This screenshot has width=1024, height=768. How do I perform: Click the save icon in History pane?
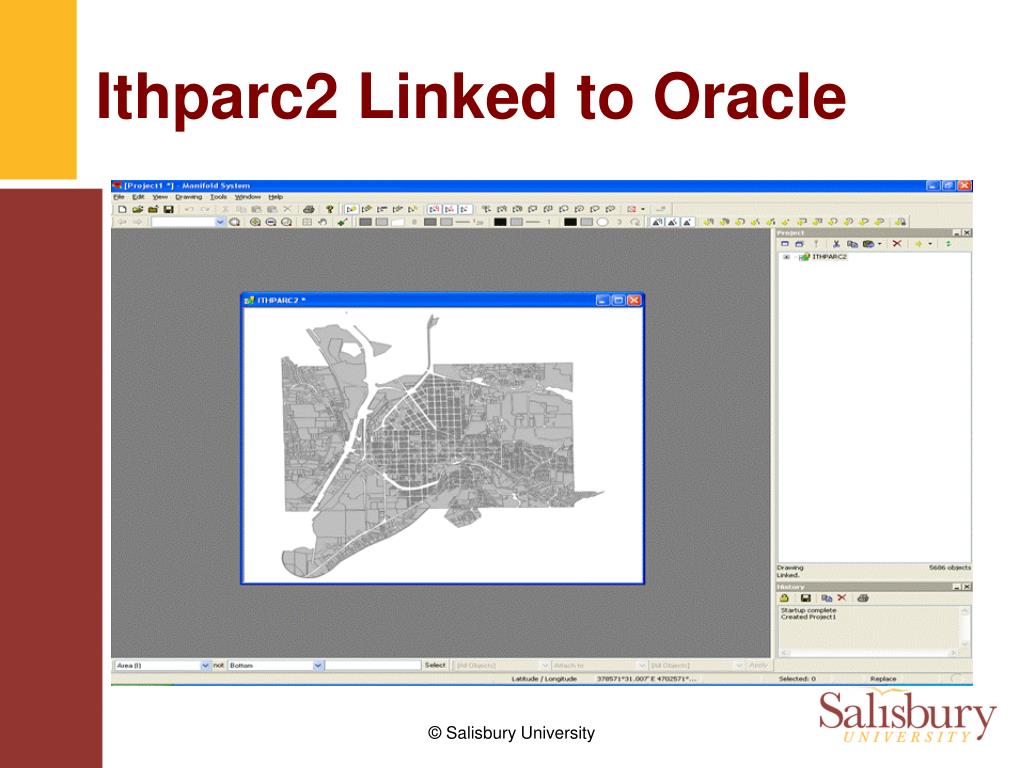coord(805,598)
